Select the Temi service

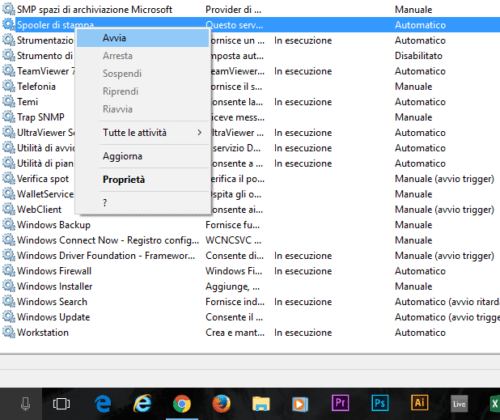(x=27, y=102)
